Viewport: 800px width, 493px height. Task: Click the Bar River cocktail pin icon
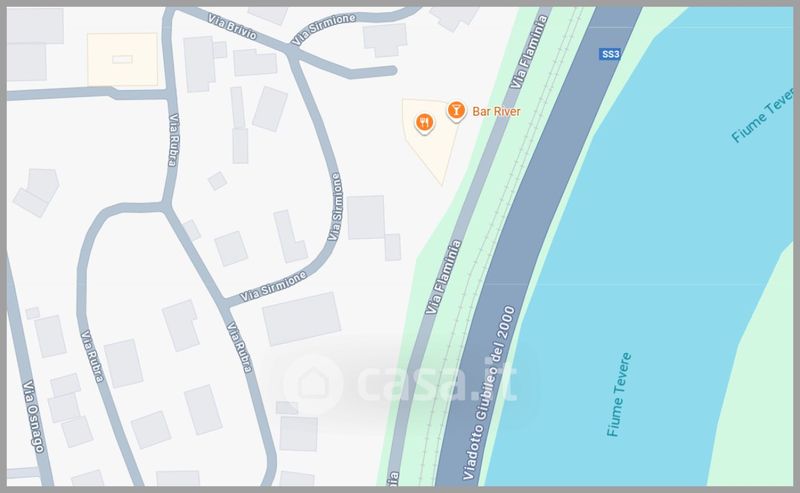pos(456,110)
